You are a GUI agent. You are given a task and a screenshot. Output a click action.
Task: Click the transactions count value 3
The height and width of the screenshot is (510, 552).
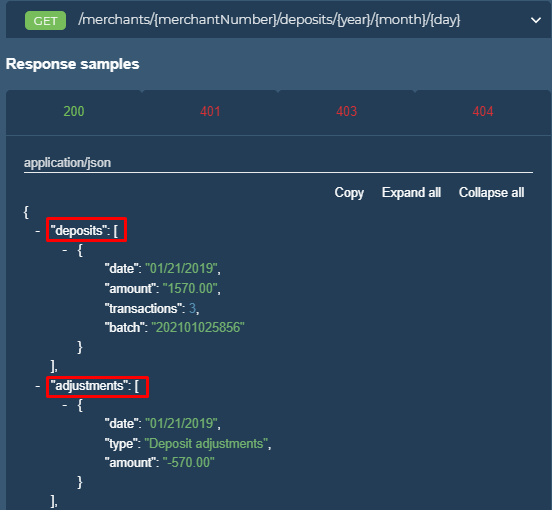coord(192,308)
